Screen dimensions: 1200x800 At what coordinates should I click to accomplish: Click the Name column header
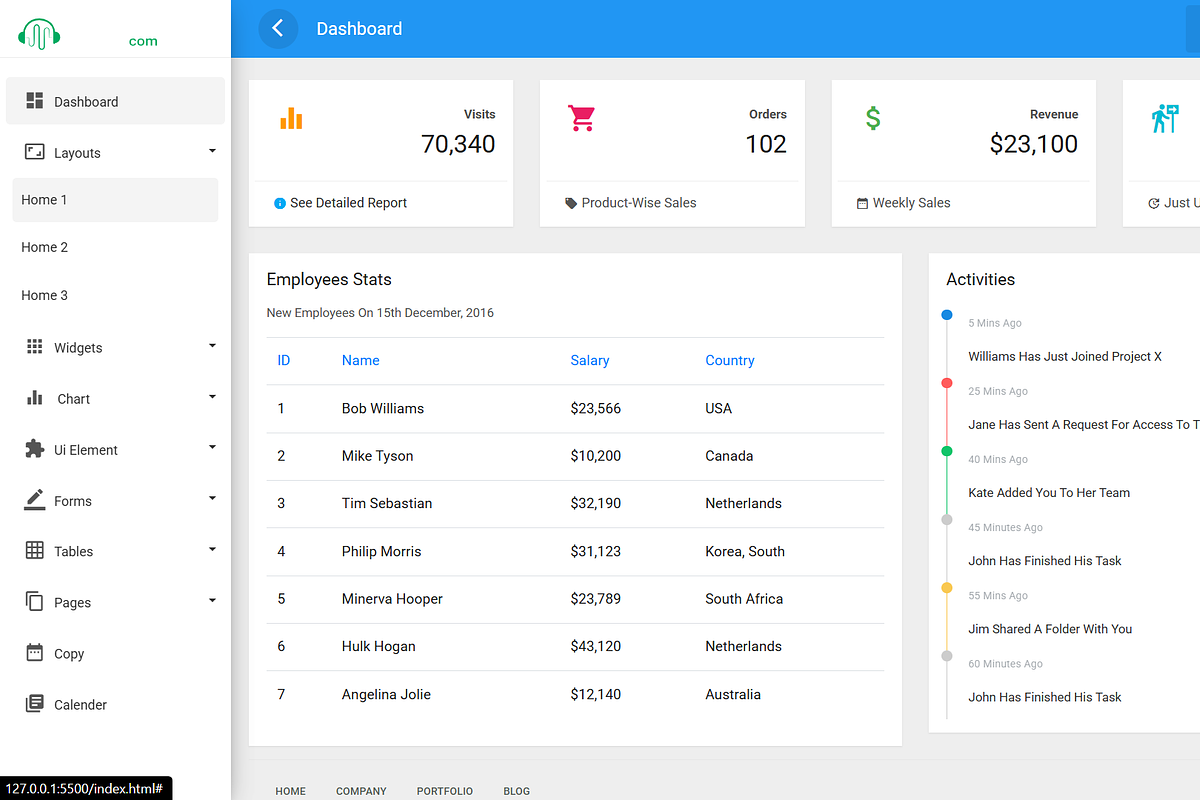[x=361, y=360]
